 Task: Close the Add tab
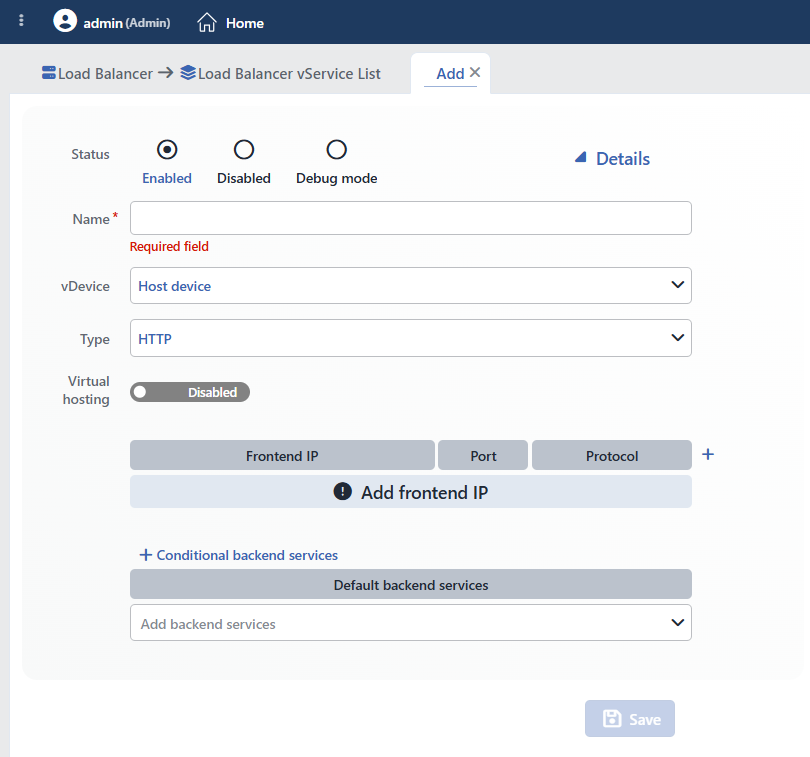[475, 72]
